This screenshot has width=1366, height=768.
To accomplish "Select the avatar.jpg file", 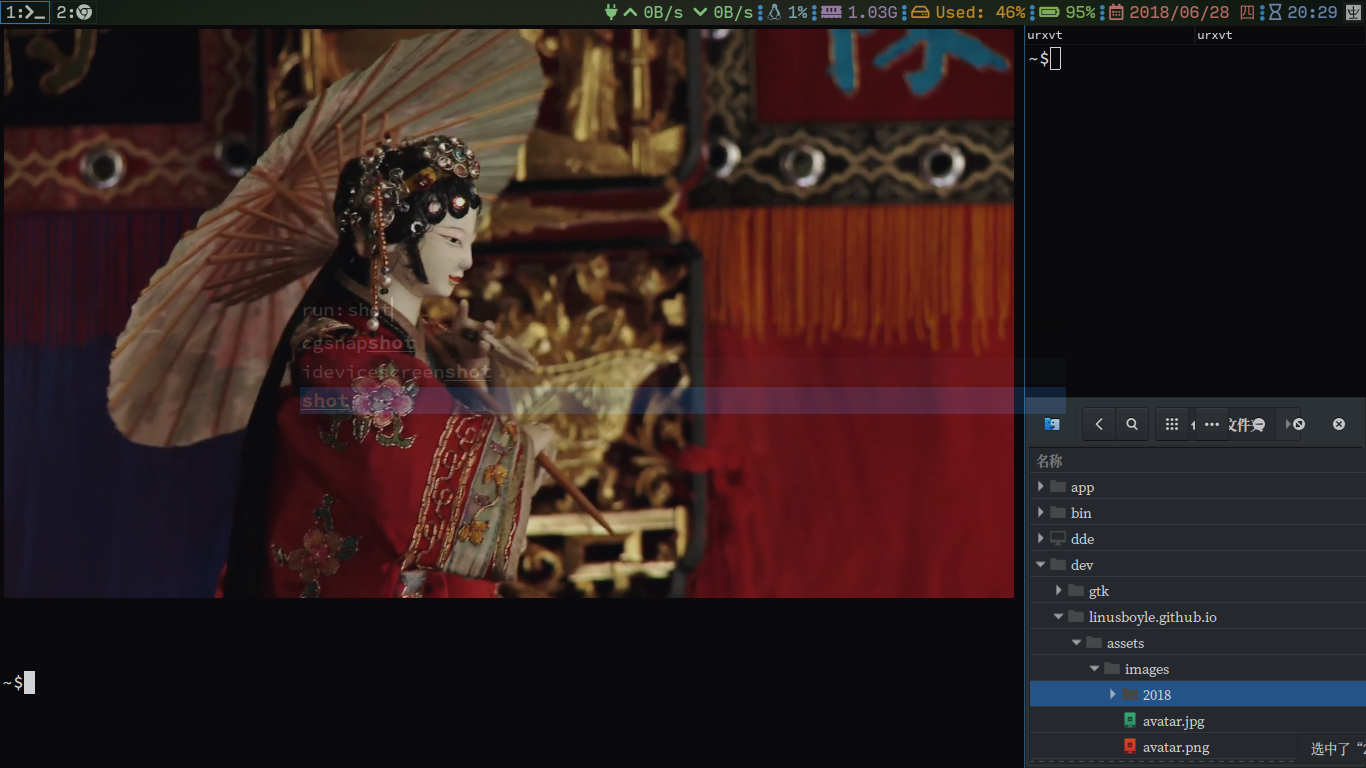I will click(x=1173, y=721).
